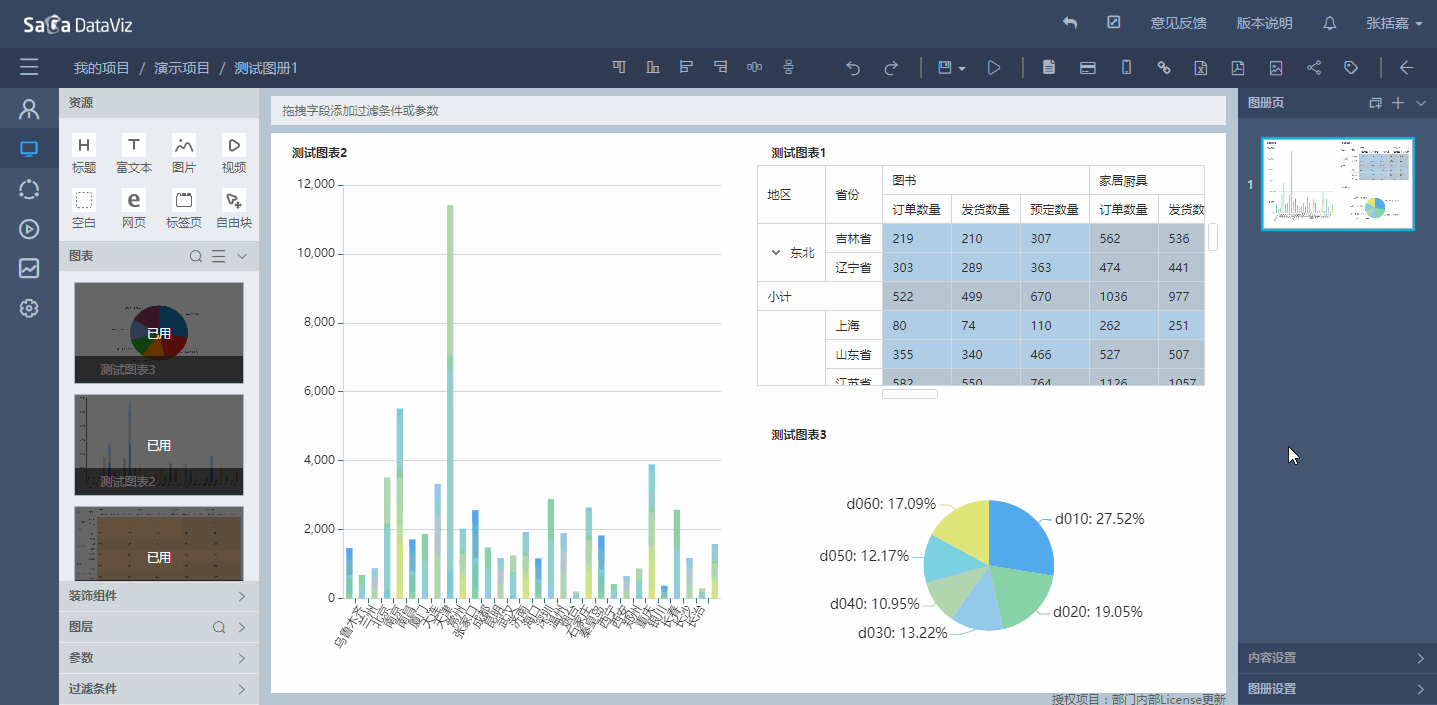The image size is (1437, 705).
Task: Collapse the 图表 panel chevron
Action: (241, 257)
